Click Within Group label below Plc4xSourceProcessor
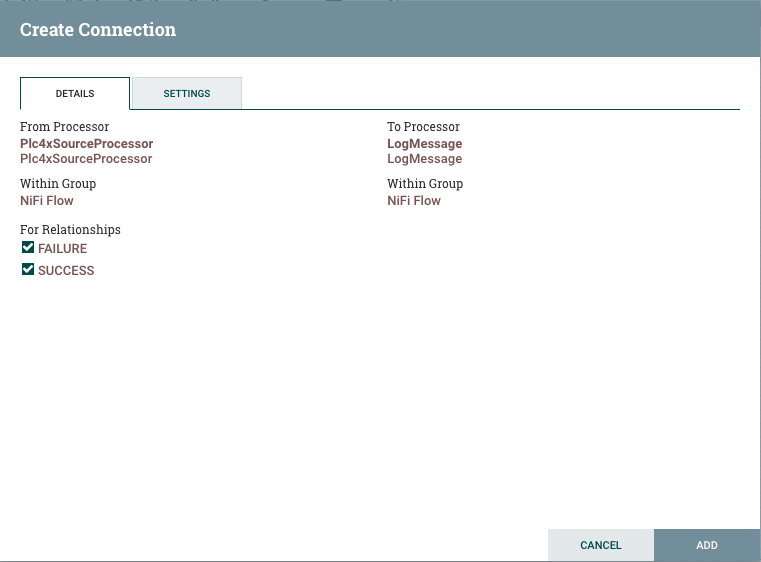The height and width of the screenshot is (562, 761). coord(58,184)
